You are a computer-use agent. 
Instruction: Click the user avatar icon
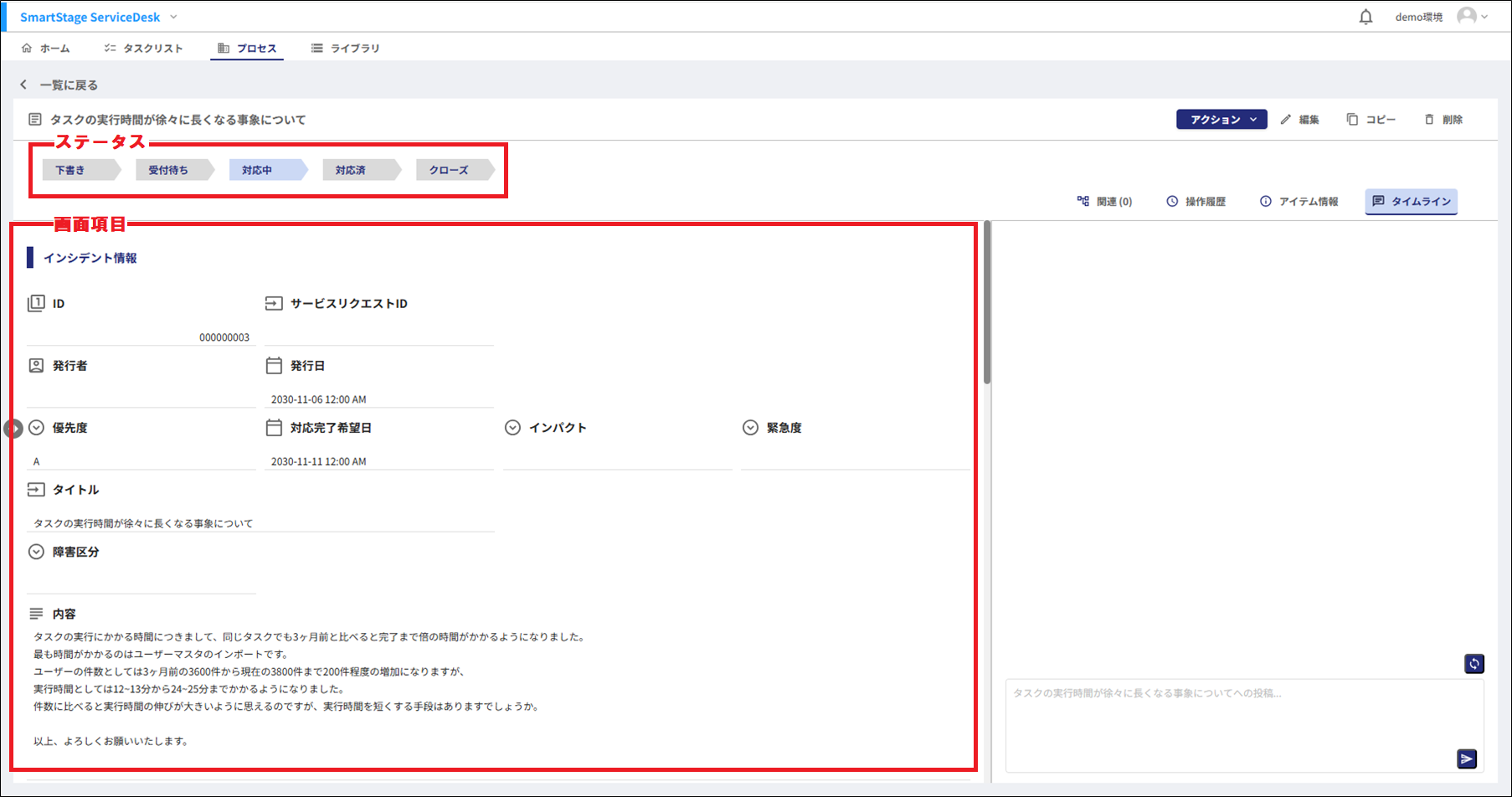[1467, 17]
